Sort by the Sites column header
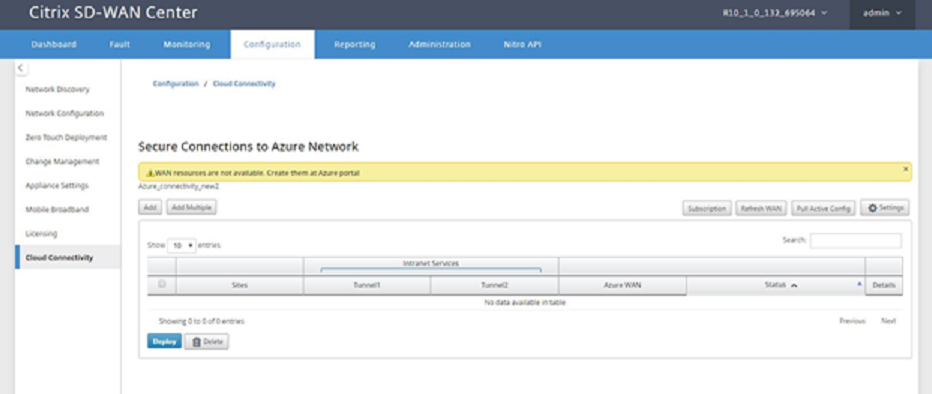The width and height of the screenshot is (932, 394). [x=240, y=285]
